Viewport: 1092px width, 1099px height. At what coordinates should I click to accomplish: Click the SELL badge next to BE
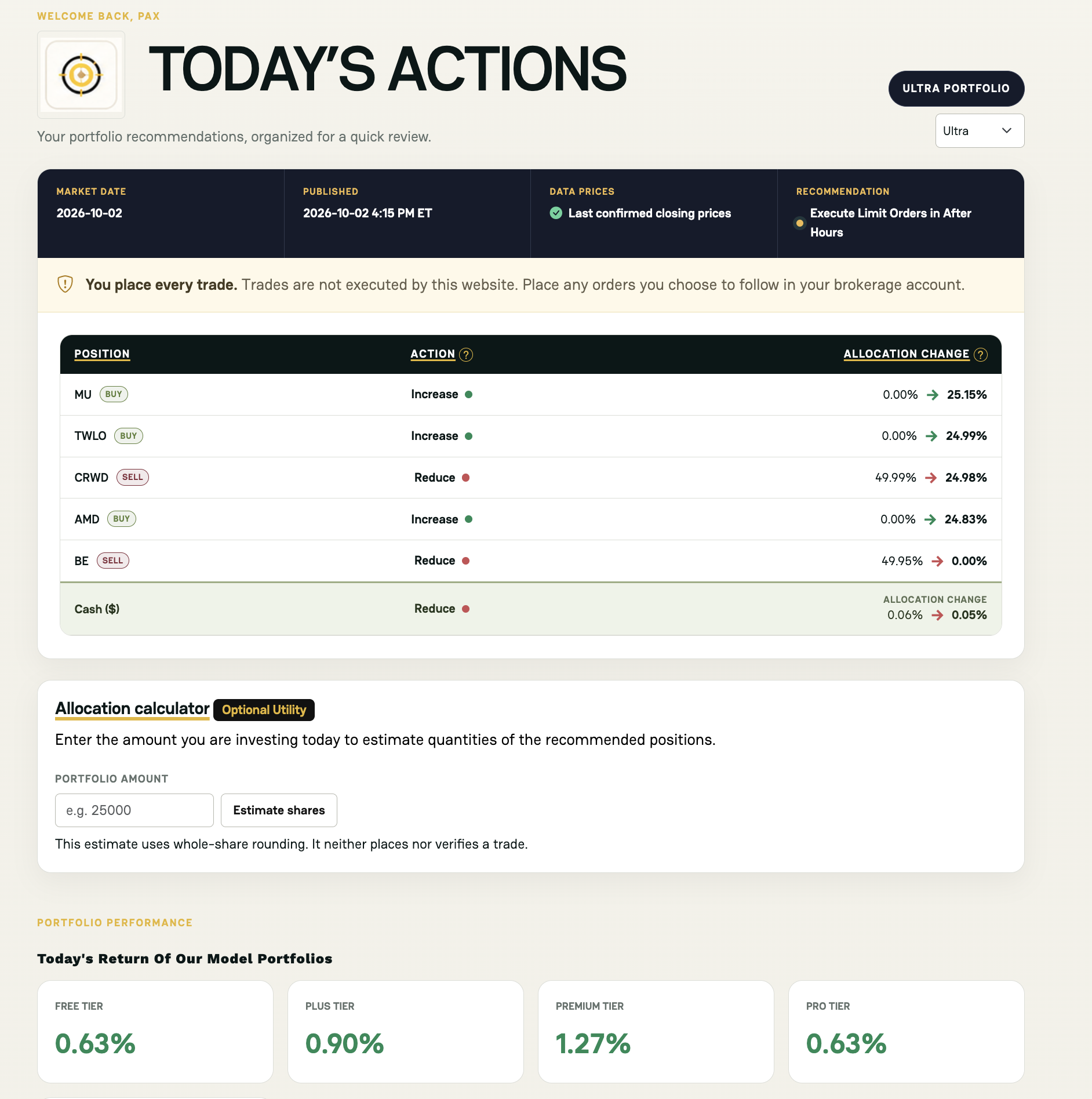click(x=113, y=561)
